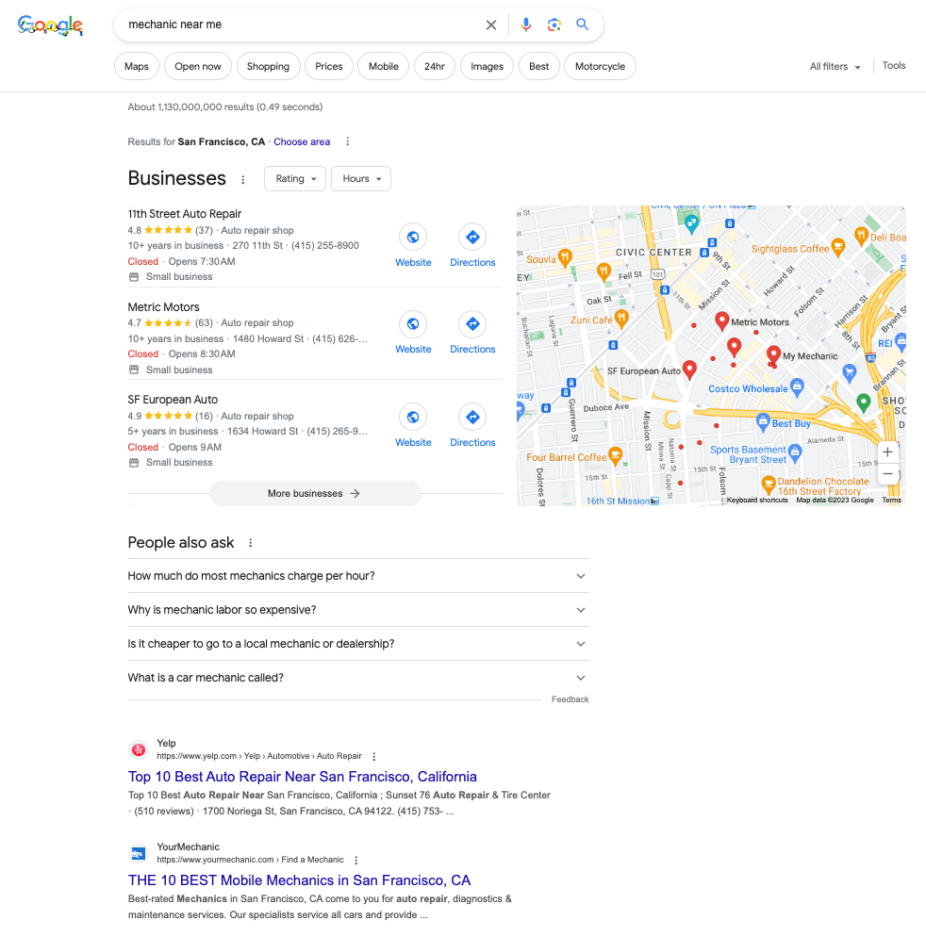Image resolution: width=926 pixels, height=937 pixels.
Task: Switch to the Maps results tab
Action: [x=136, y=66]
